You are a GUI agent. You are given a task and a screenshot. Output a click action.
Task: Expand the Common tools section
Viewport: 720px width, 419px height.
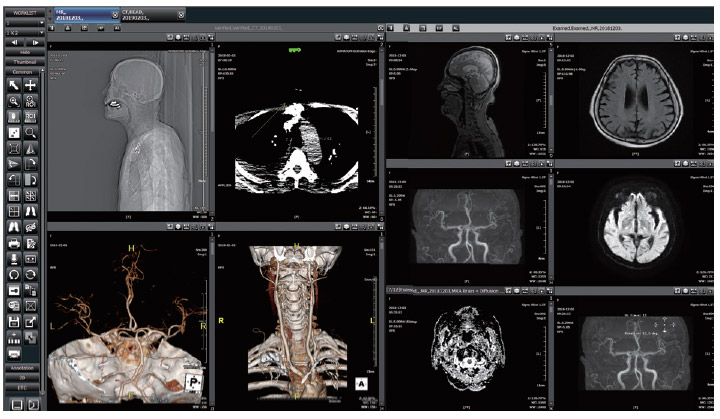coord(23,73)
